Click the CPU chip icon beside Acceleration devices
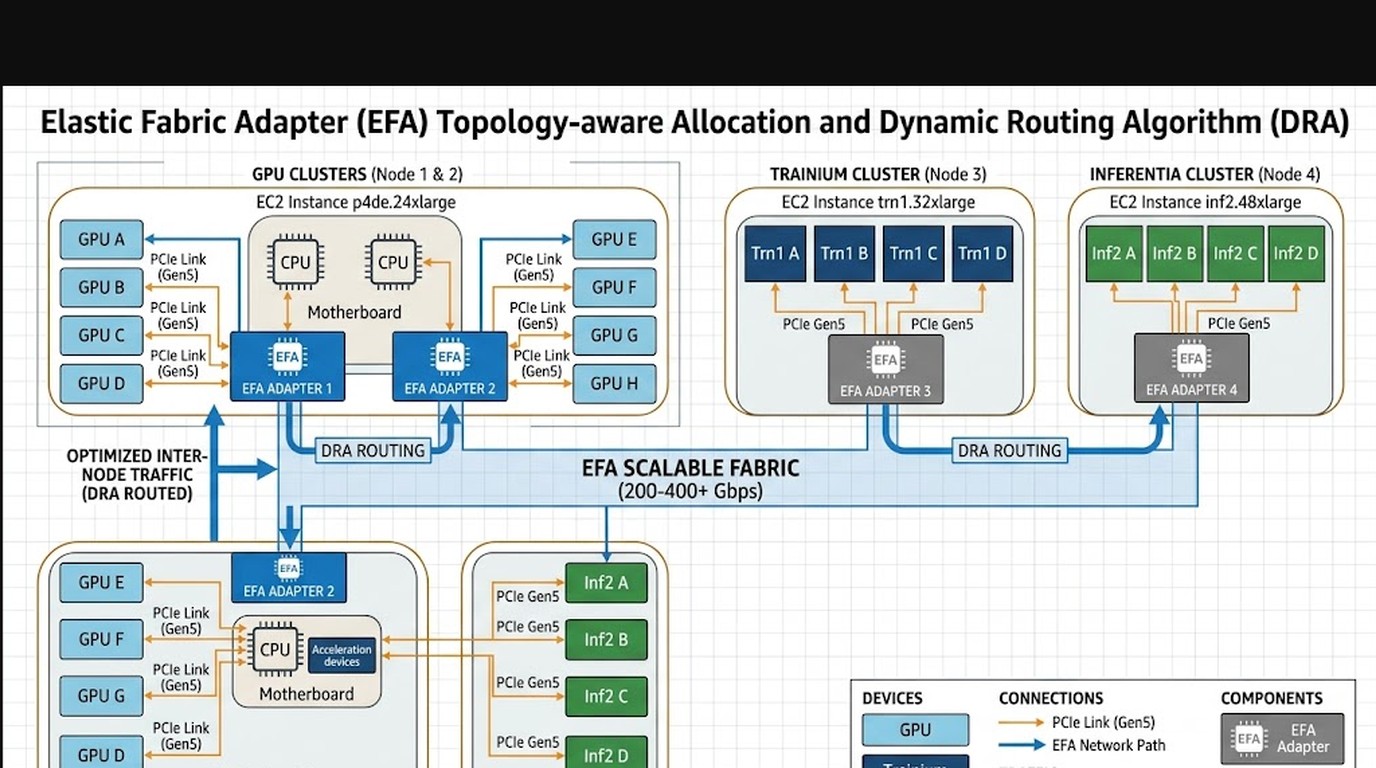The image size is (1376, 768). coord(274,650)
